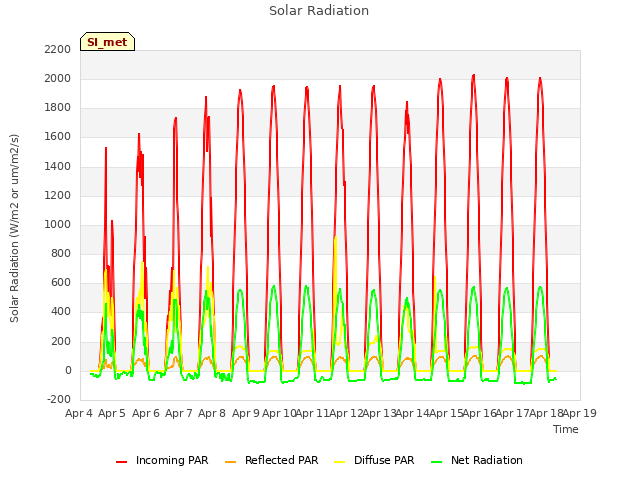Click the Apr 5 x-axis date label
The image size is (640, 480).
coord(112,413)
